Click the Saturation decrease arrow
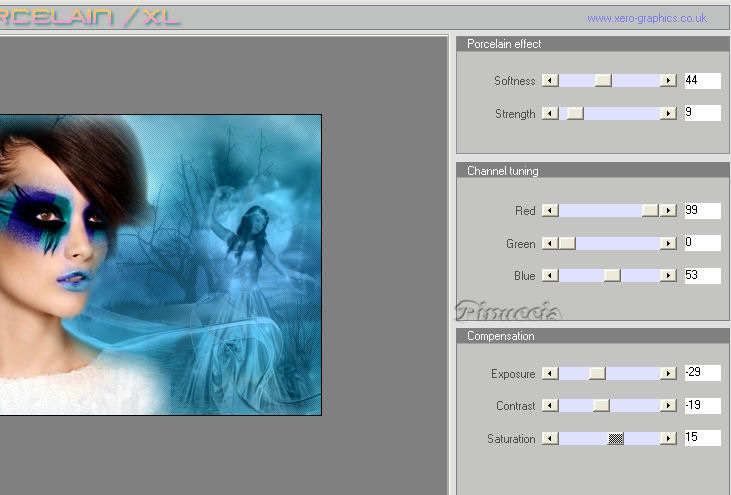This screenshot has height=495, width=731. pyautogui.click(x=550, y=438)
